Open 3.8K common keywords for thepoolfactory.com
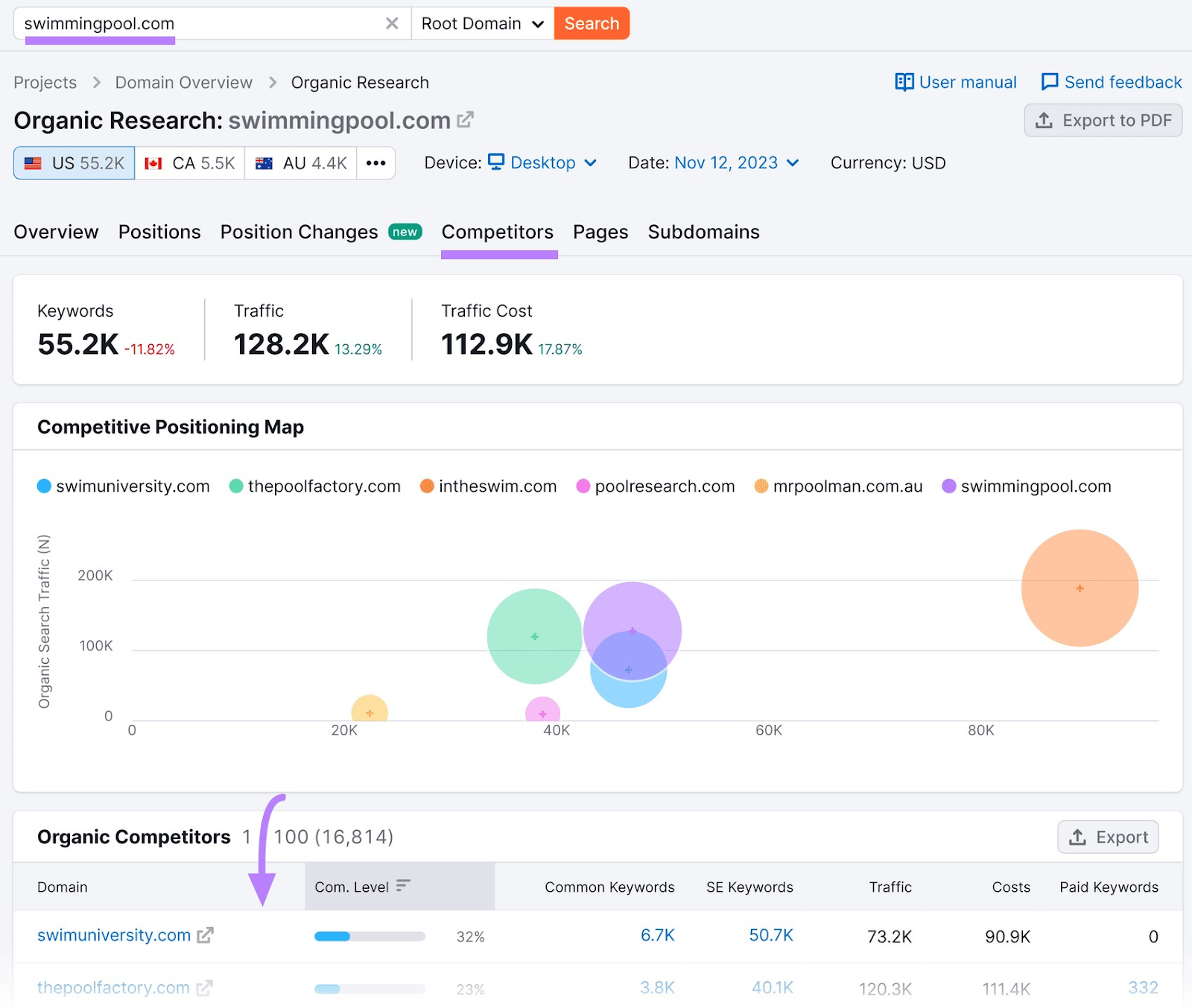Image resolution: width=1192 pixels, height=1008 pixels. [657, 988]
